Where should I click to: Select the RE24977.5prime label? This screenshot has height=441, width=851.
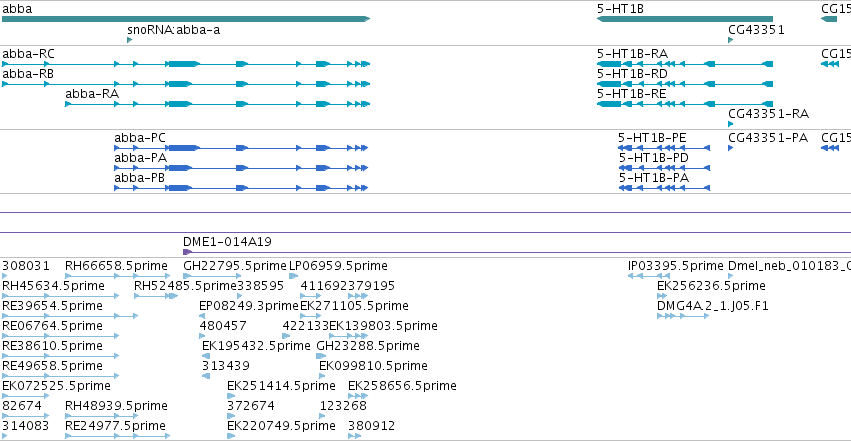click(x=115, y=426)
